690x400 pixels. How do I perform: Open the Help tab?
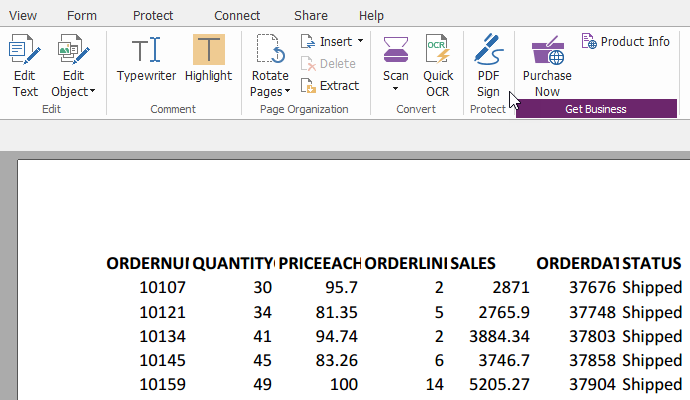coord(371,16)
